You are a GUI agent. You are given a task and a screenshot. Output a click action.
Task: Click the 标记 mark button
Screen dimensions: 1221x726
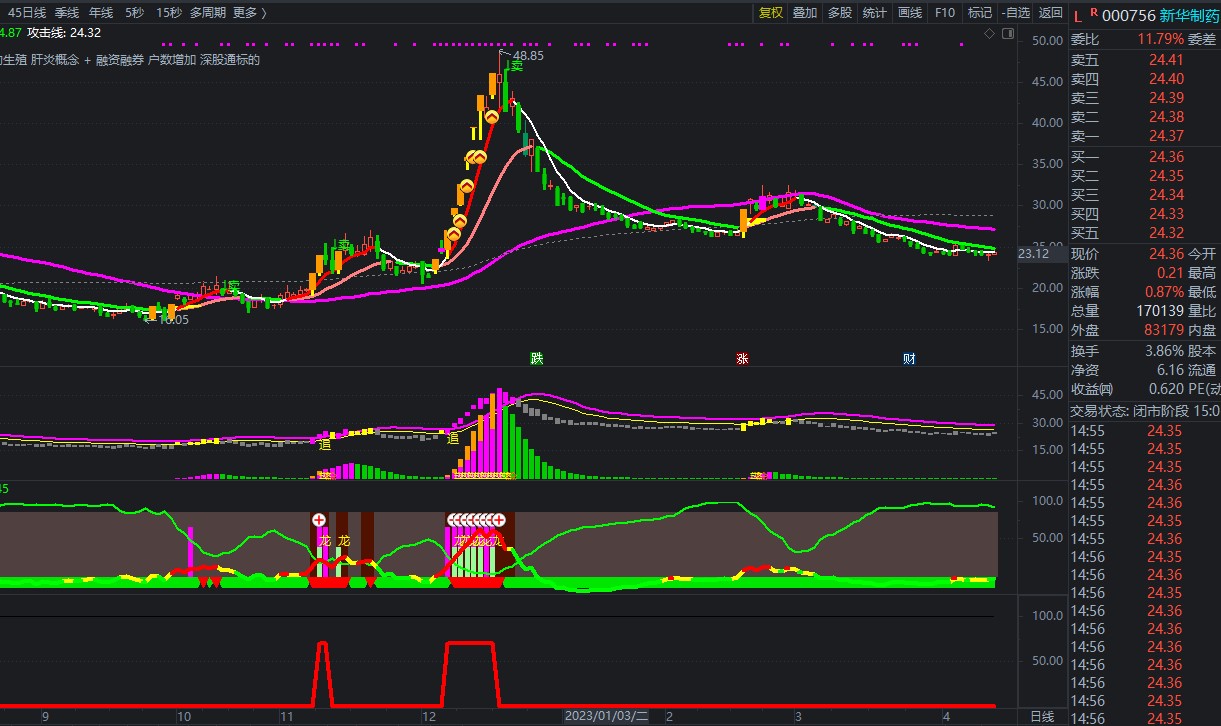(980, 13)
